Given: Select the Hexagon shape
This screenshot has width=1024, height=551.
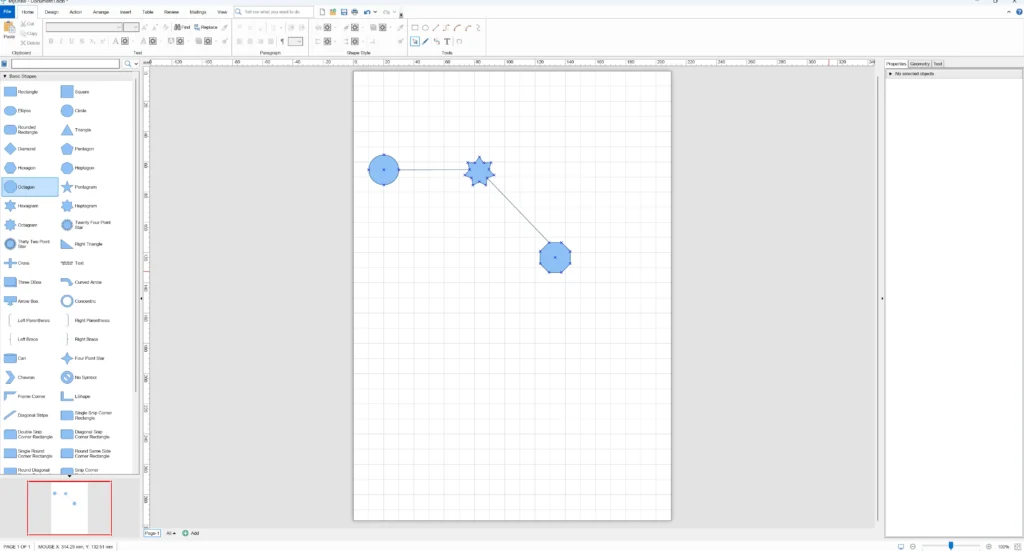Looking at the screenshot, I should (x=20, y=168).
